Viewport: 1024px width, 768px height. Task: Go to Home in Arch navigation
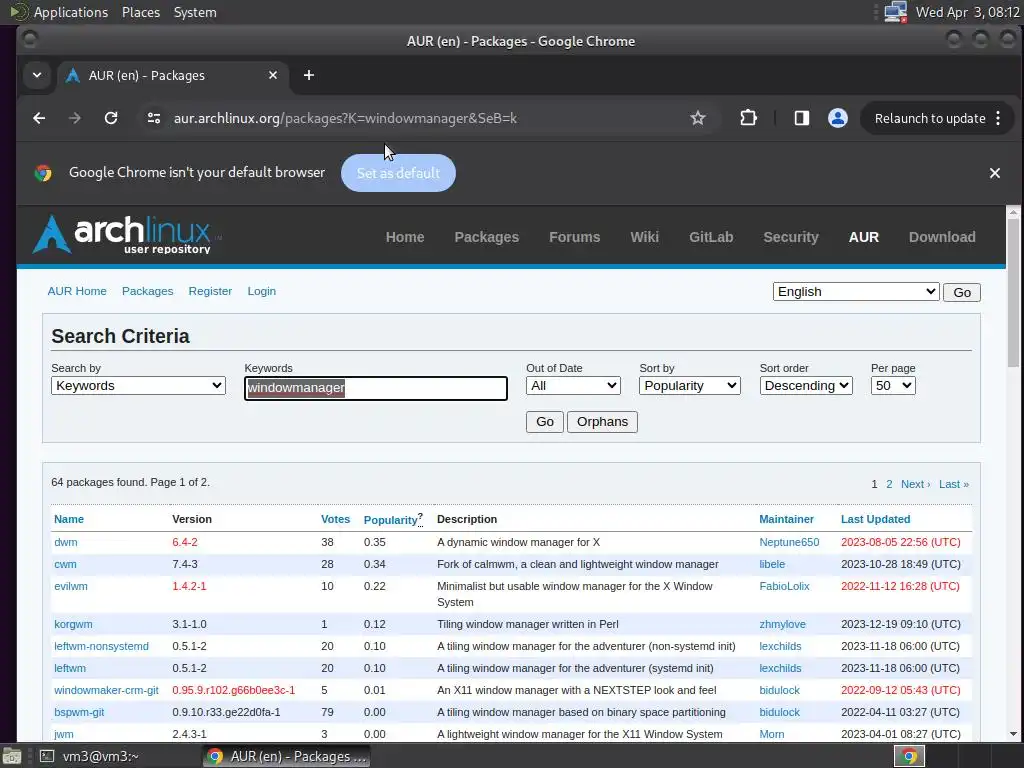click(405, 237)
